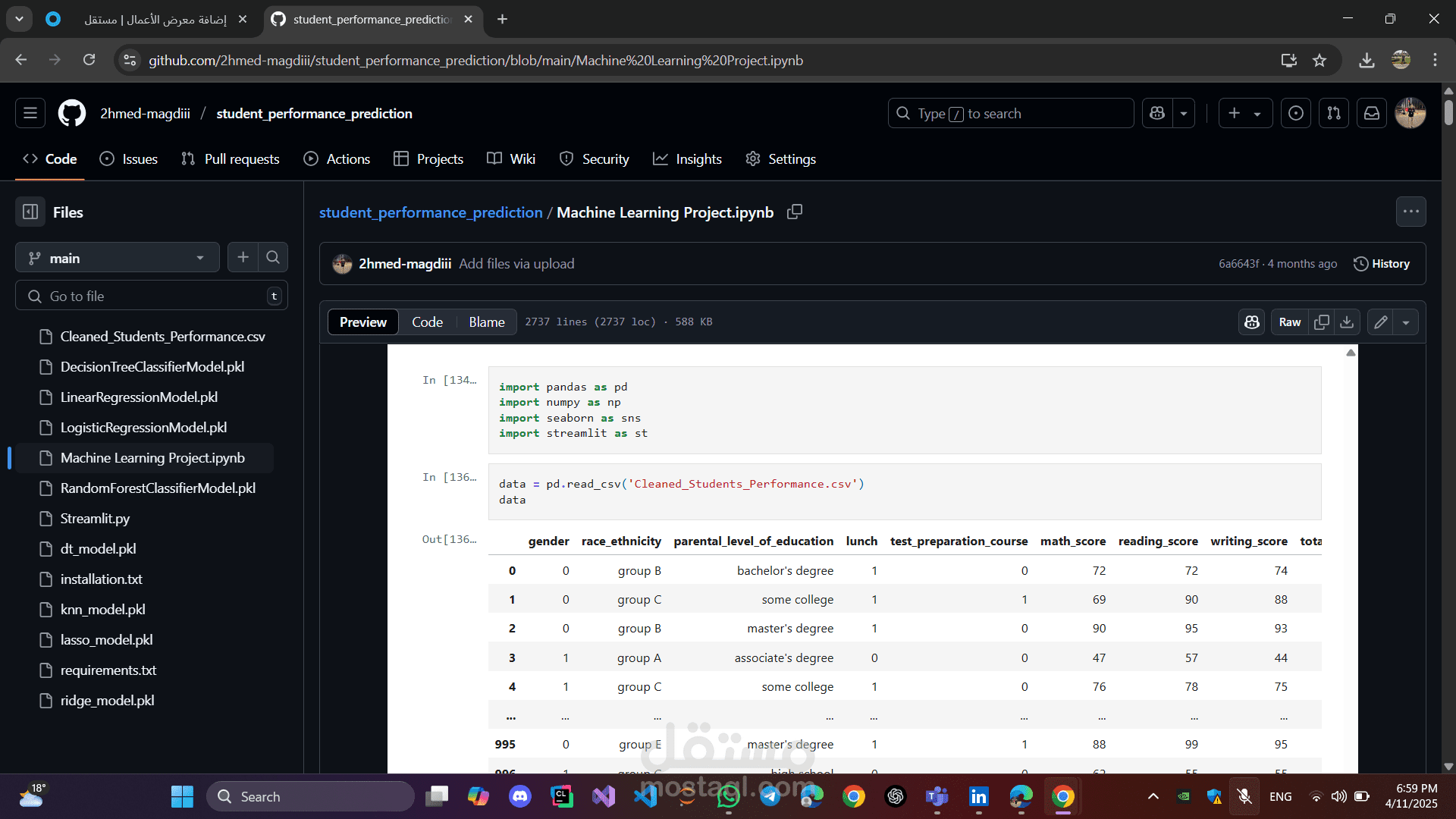Screen dimensions: 1456x819
Task: Open Chrome downloads icon
Action: click(x=1367, y=61)
